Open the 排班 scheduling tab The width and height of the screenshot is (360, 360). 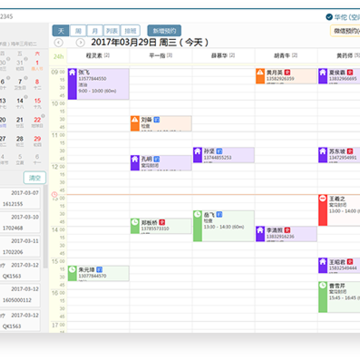point(130,31)
